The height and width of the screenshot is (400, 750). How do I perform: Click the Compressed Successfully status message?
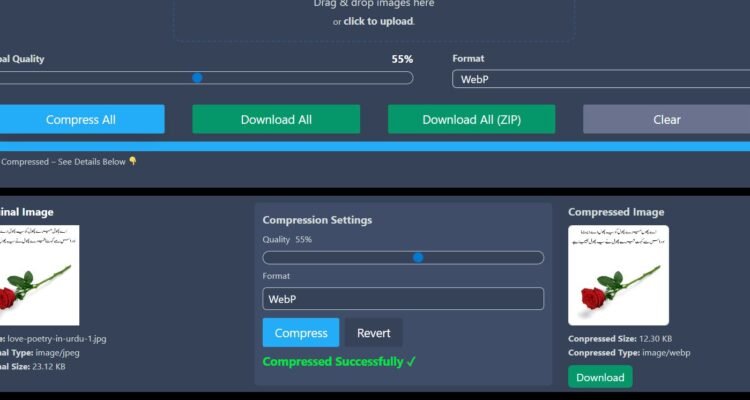pyautogui.click(x=339, y=362)
